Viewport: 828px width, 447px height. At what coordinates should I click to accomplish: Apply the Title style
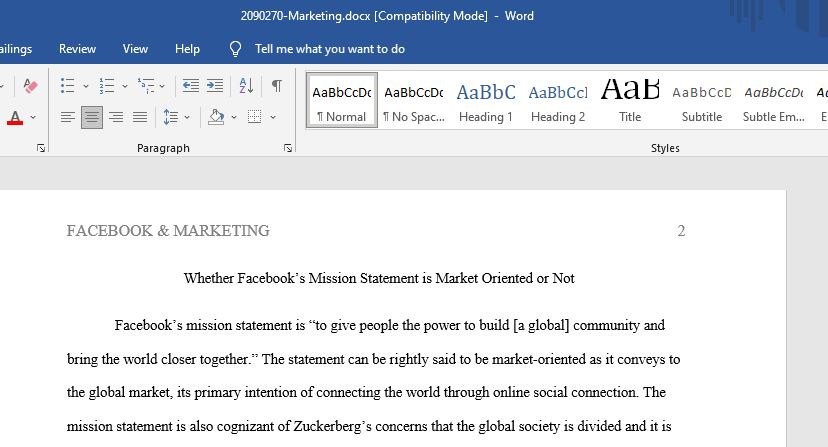pos(630,100)
